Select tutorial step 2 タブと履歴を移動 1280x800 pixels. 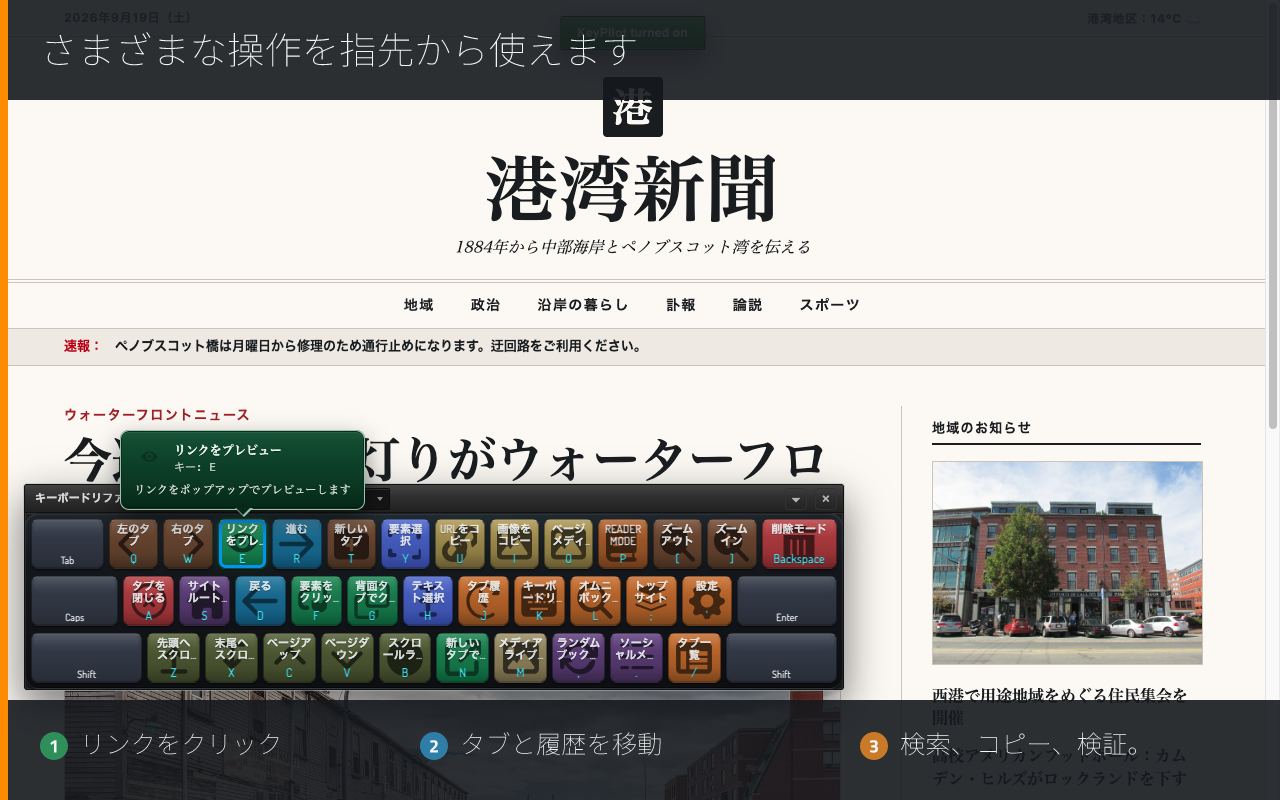coord(541,745)
